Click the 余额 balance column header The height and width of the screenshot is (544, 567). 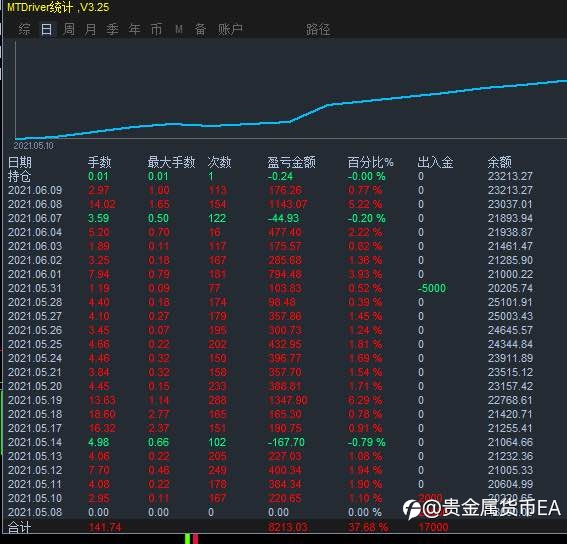point(499,162)
